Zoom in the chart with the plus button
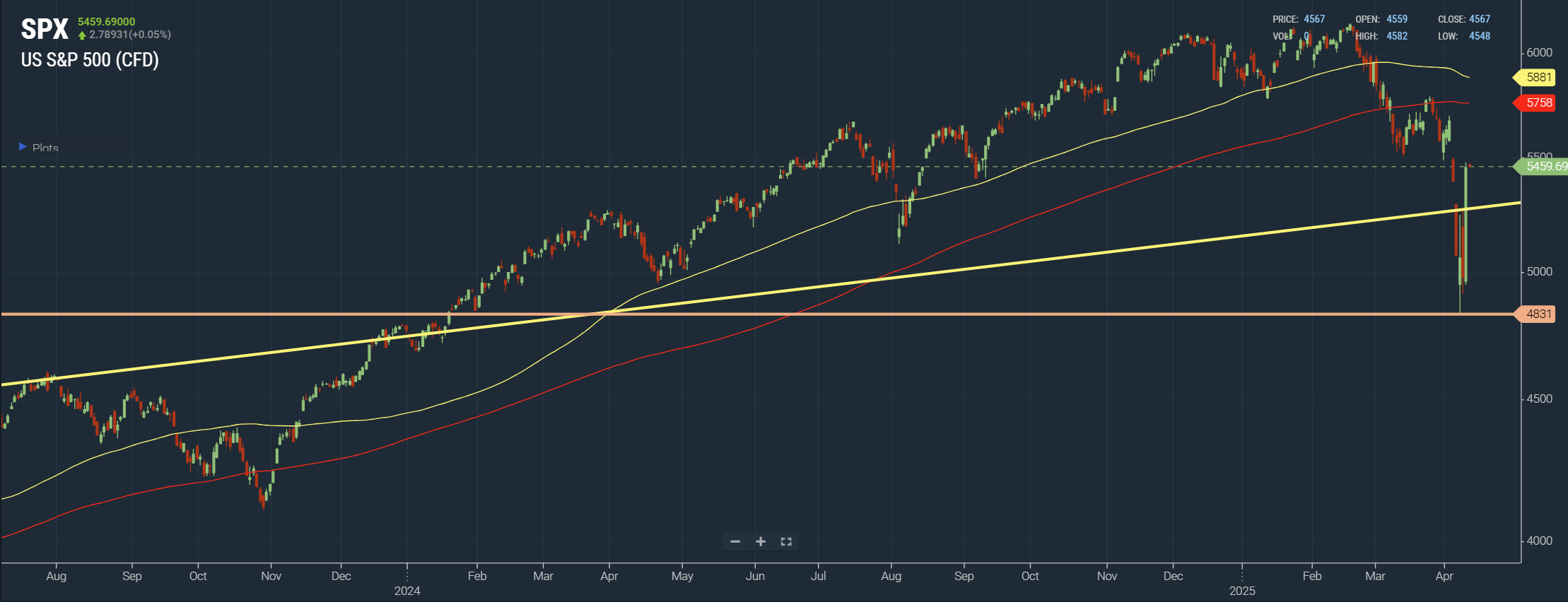The image size is (1568, 602). pos(761,541)
